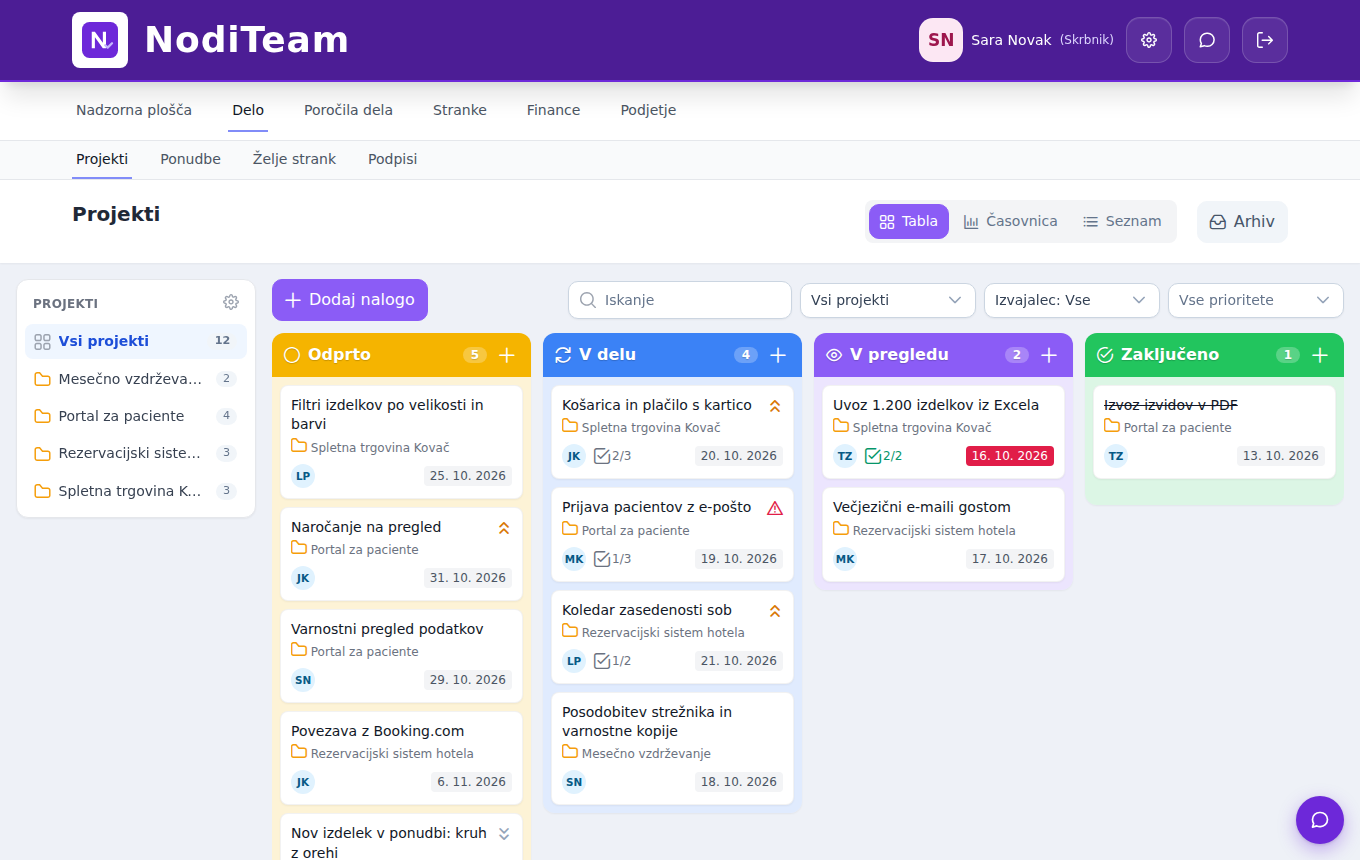Switch to the Želje strank tab

[x=294, y=159]
